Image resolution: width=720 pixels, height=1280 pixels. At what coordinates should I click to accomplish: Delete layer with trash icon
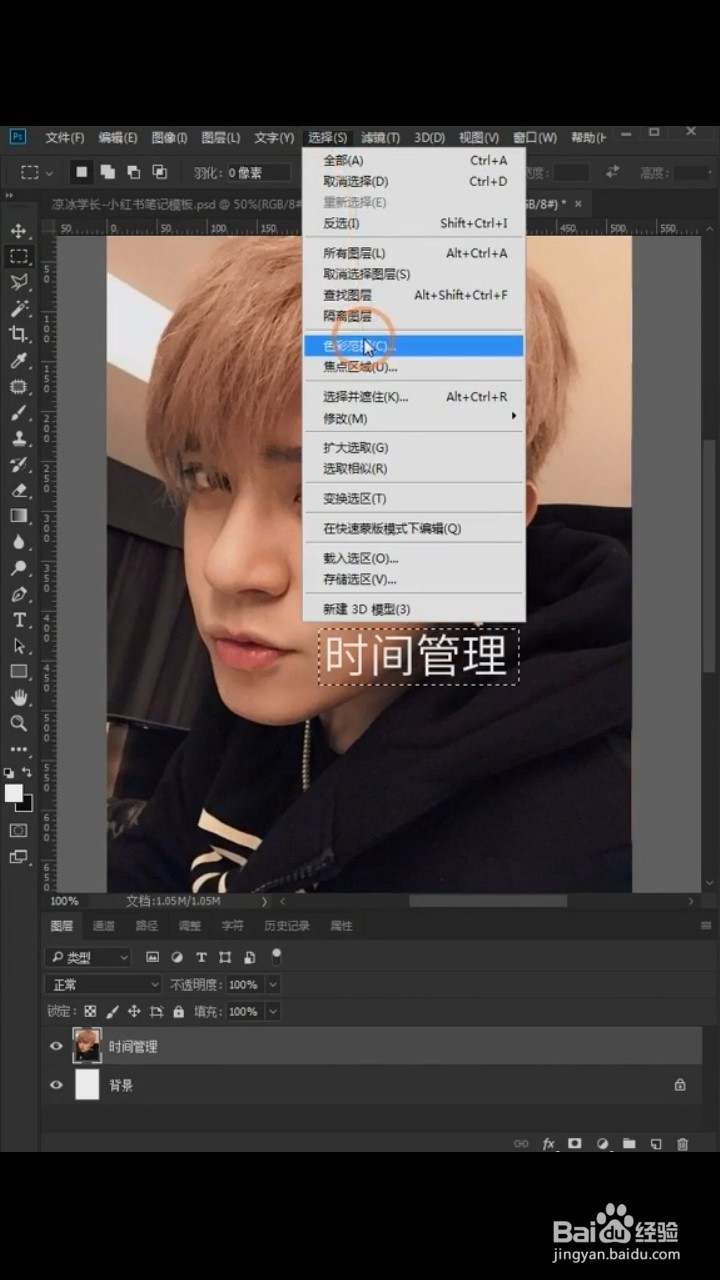tap(683, 1143)
